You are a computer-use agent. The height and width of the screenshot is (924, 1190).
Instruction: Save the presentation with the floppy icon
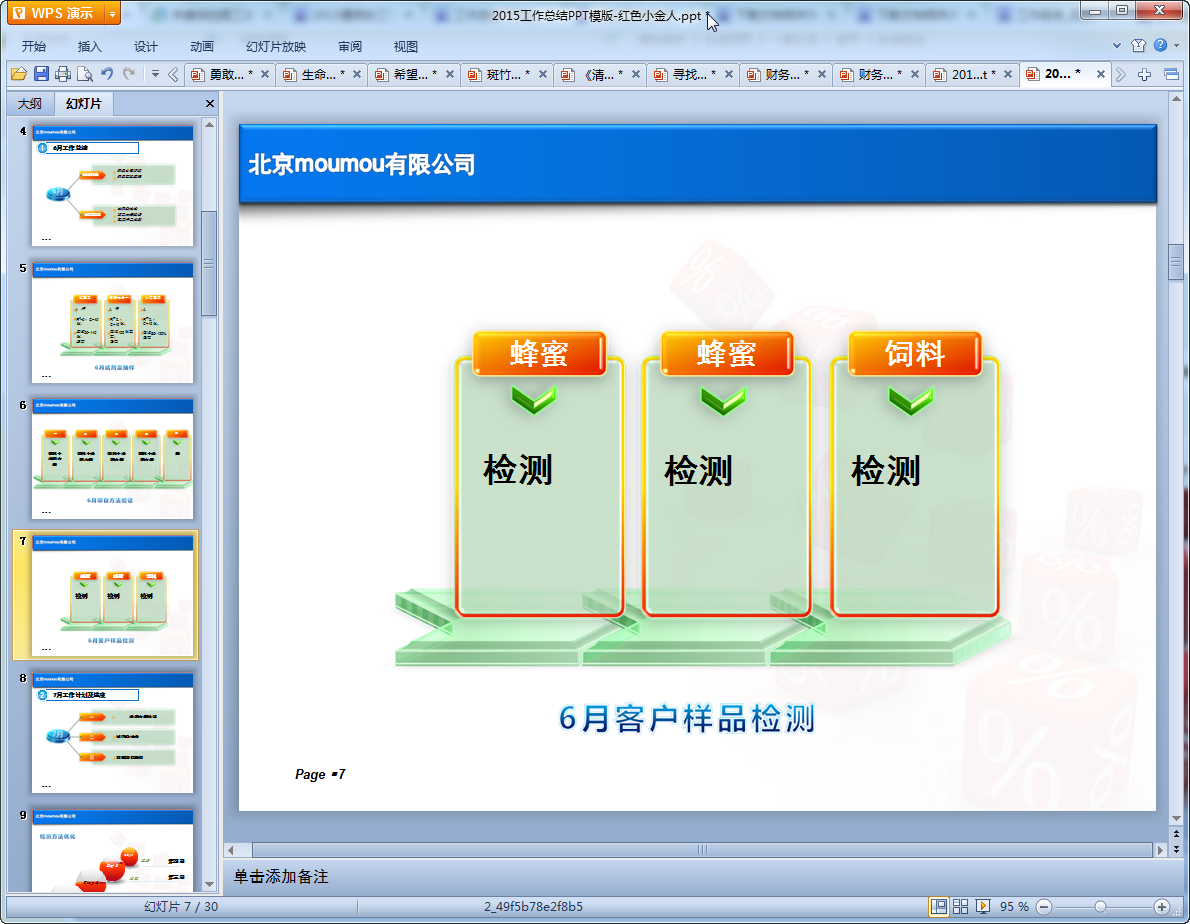(41, 74)
